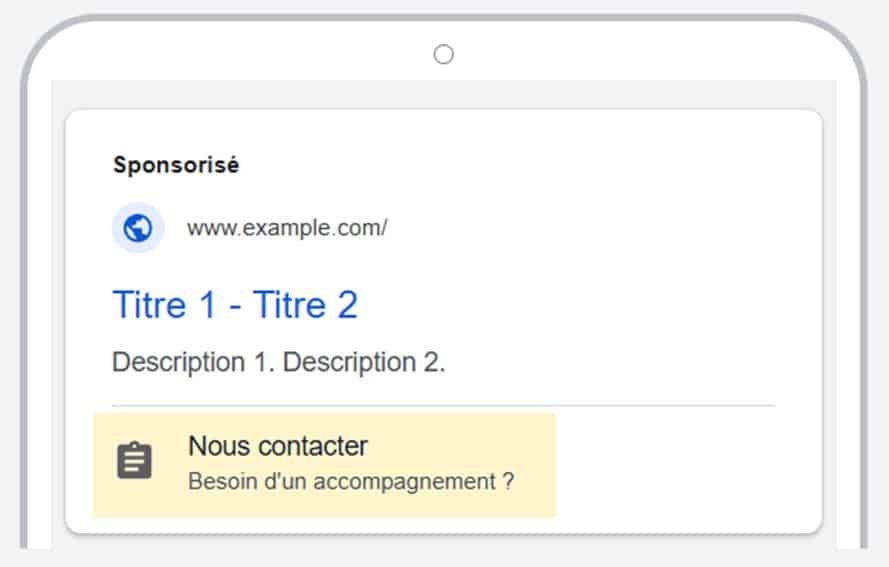
Task: Click the blue globe favicon icon
Action: pos(138,228)
